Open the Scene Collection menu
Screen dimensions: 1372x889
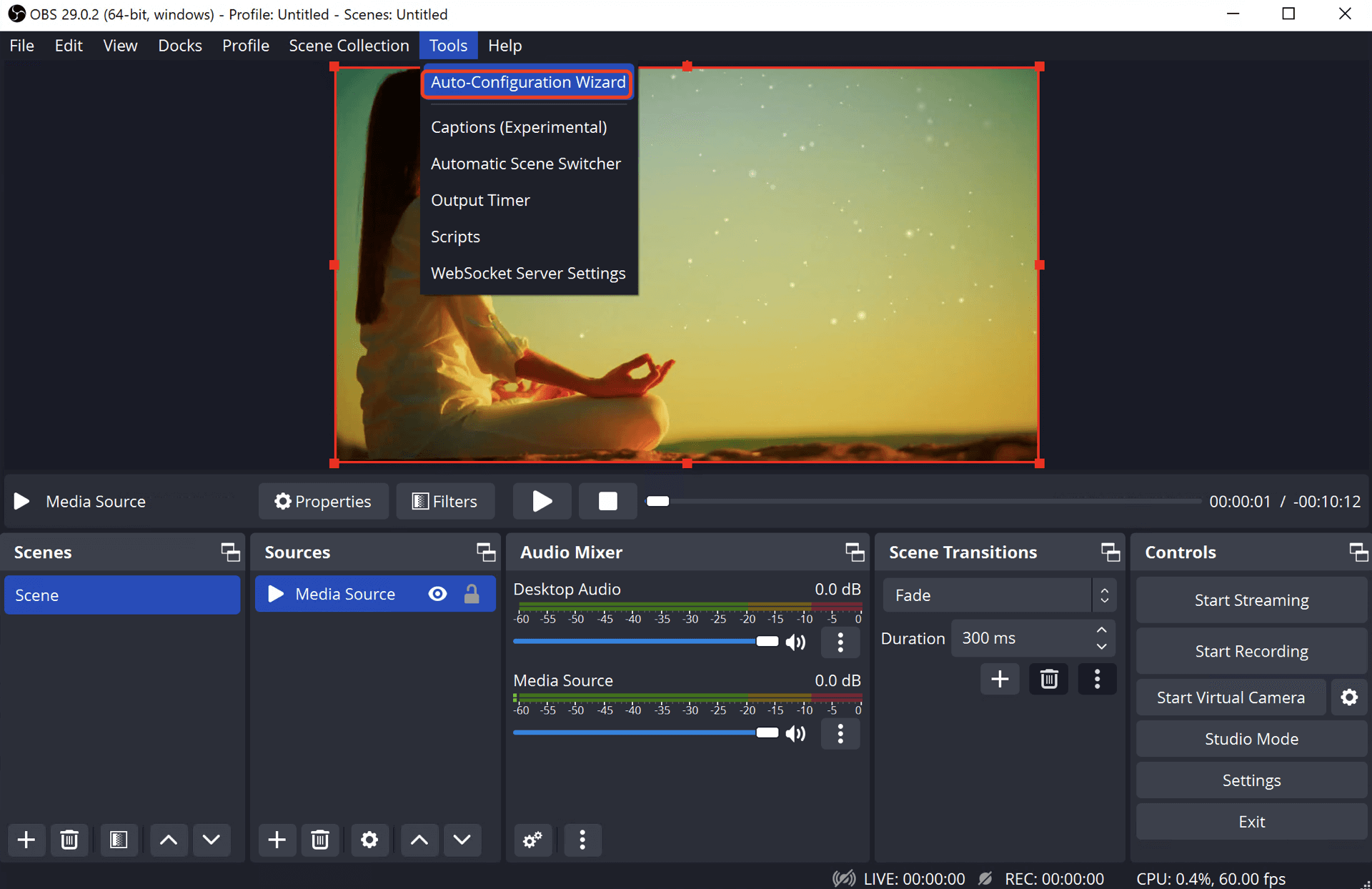(x=349, y=46)
